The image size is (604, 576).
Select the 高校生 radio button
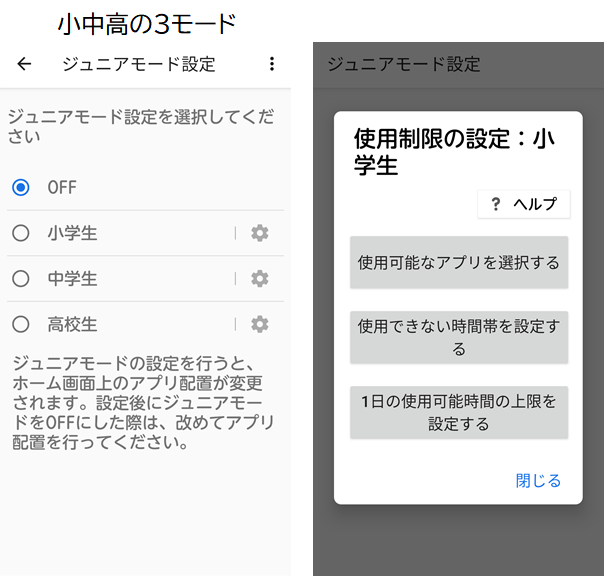pyautogui.click(x=21, y=324)
